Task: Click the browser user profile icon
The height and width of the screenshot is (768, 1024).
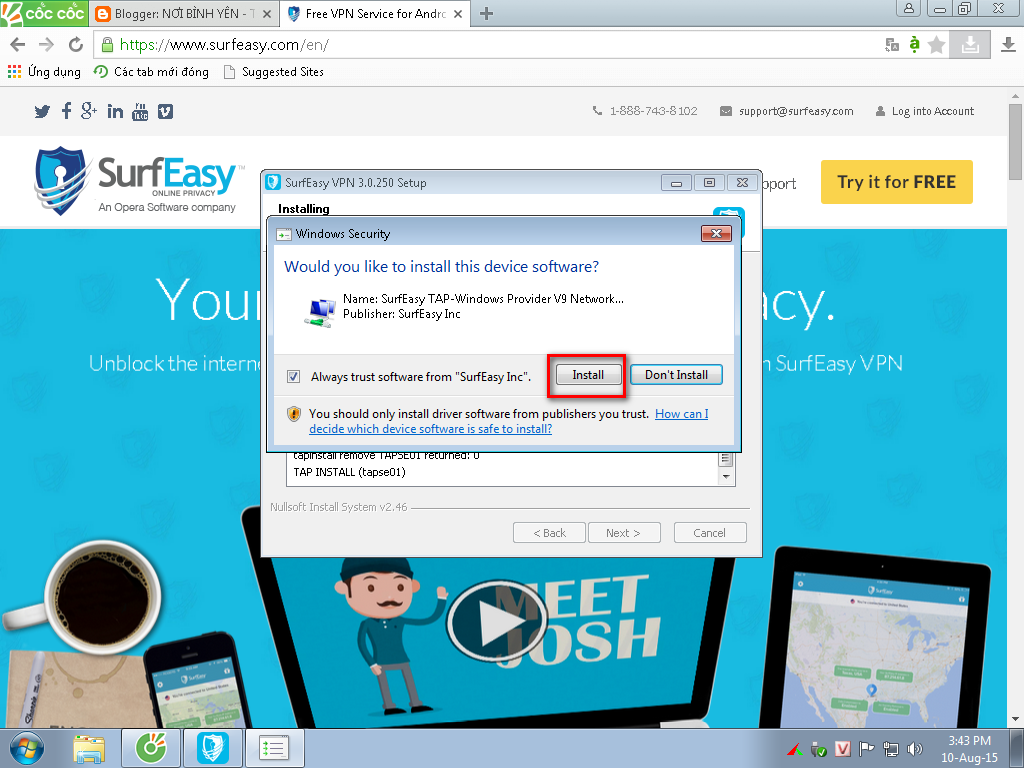Action: (x=908, y=8)
